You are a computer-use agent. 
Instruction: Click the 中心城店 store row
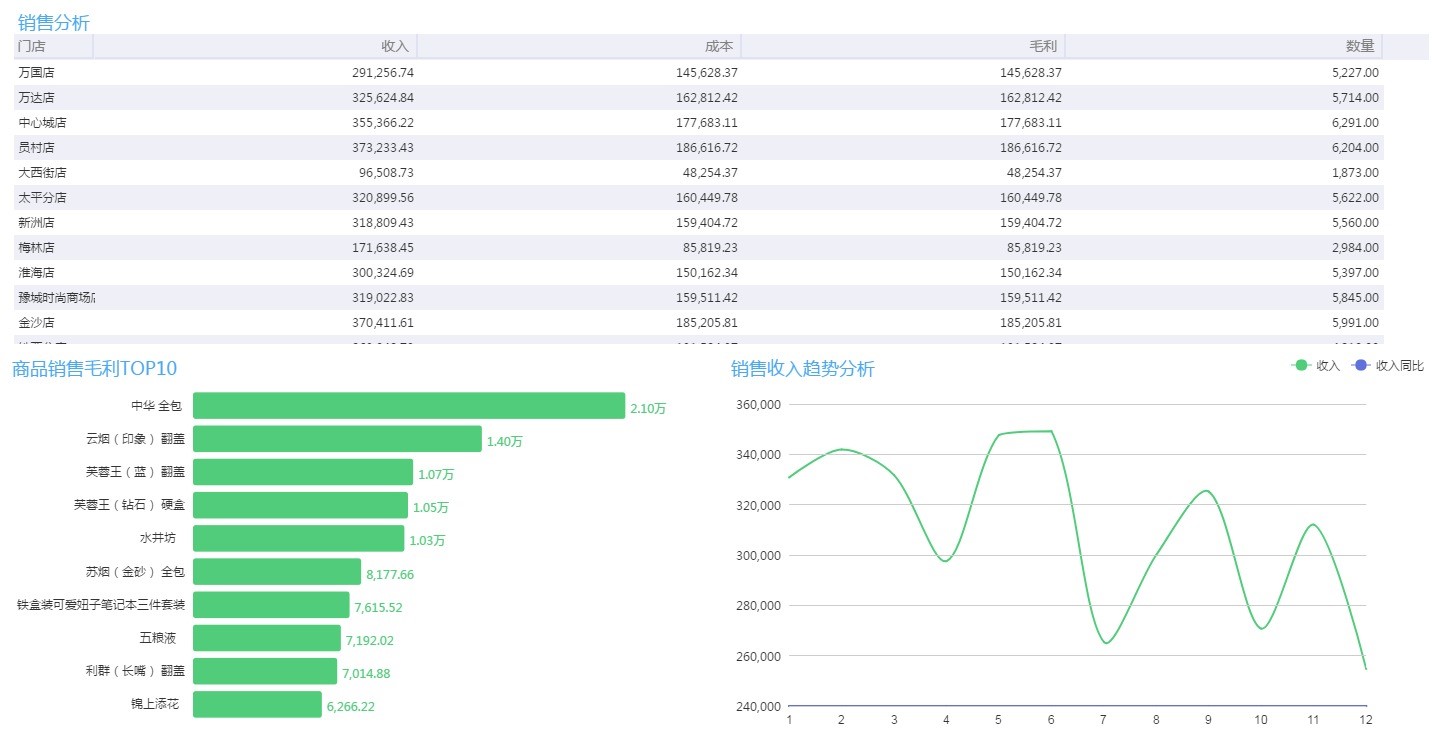tap(42, 123)
